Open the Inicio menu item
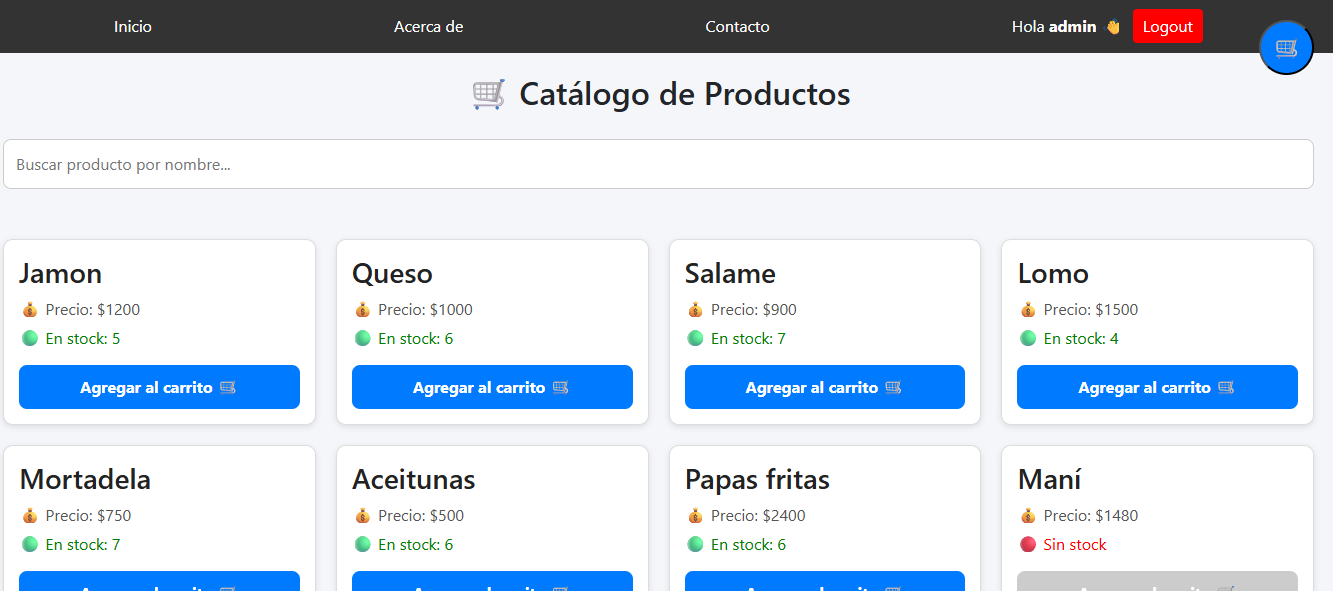This screenshot has height=591, width=1333. (x=133, y=26)
